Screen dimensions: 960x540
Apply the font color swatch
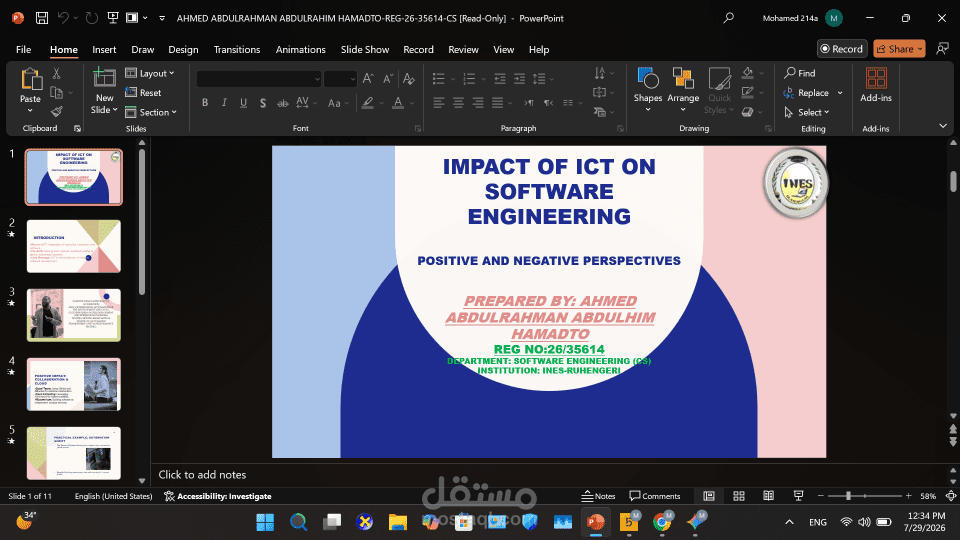coord(398,103)
